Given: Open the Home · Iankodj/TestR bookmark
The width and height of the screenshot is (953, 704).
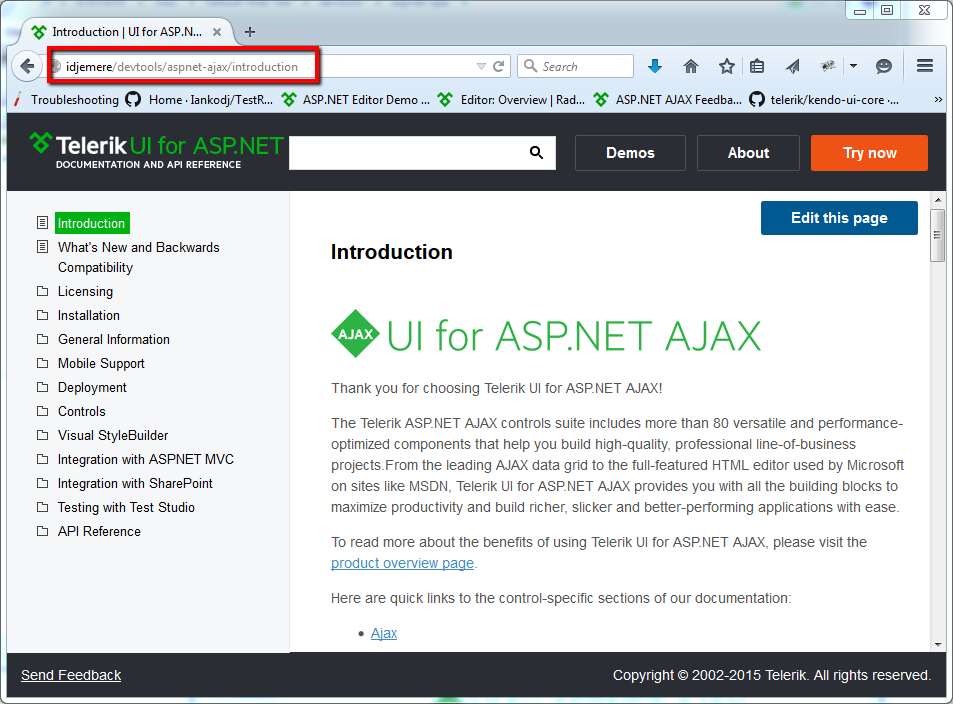Looking at the screenshot, I should pyautogui.click(x=200, y=100).
